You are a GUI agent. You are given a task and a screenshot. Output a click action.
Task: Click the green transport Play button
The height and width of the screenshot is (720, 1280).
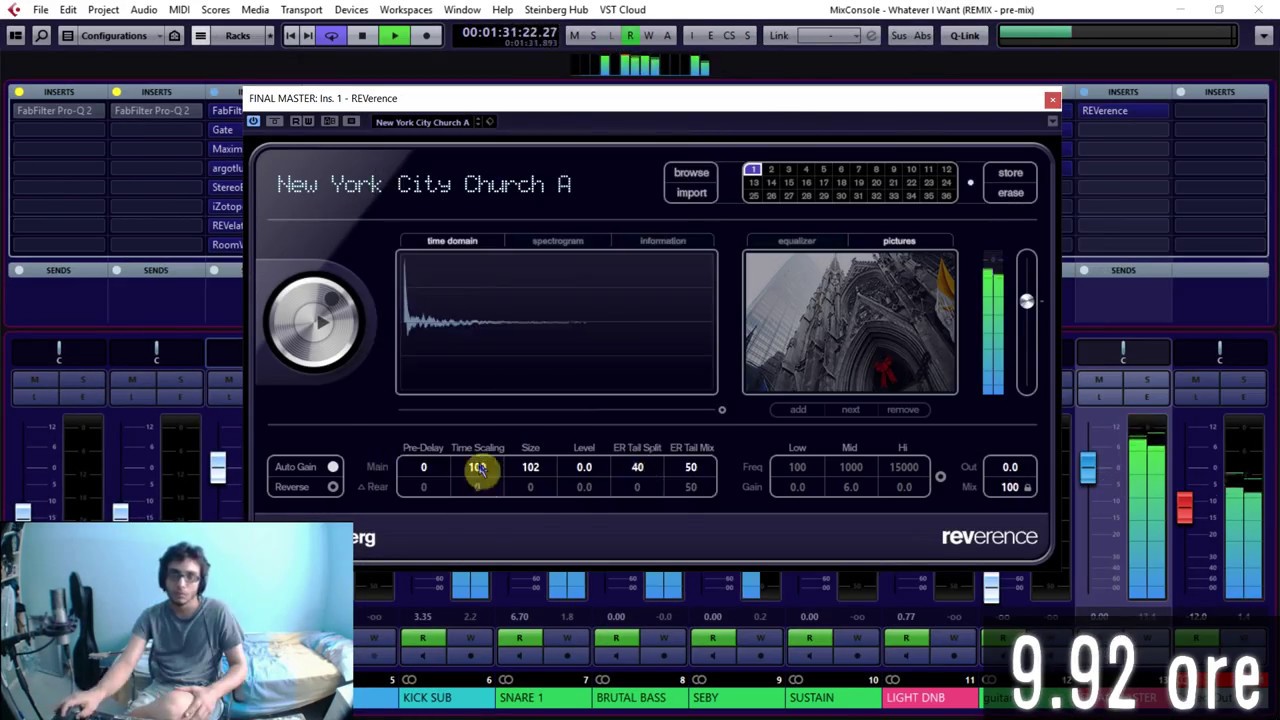[x=394, y=36]
